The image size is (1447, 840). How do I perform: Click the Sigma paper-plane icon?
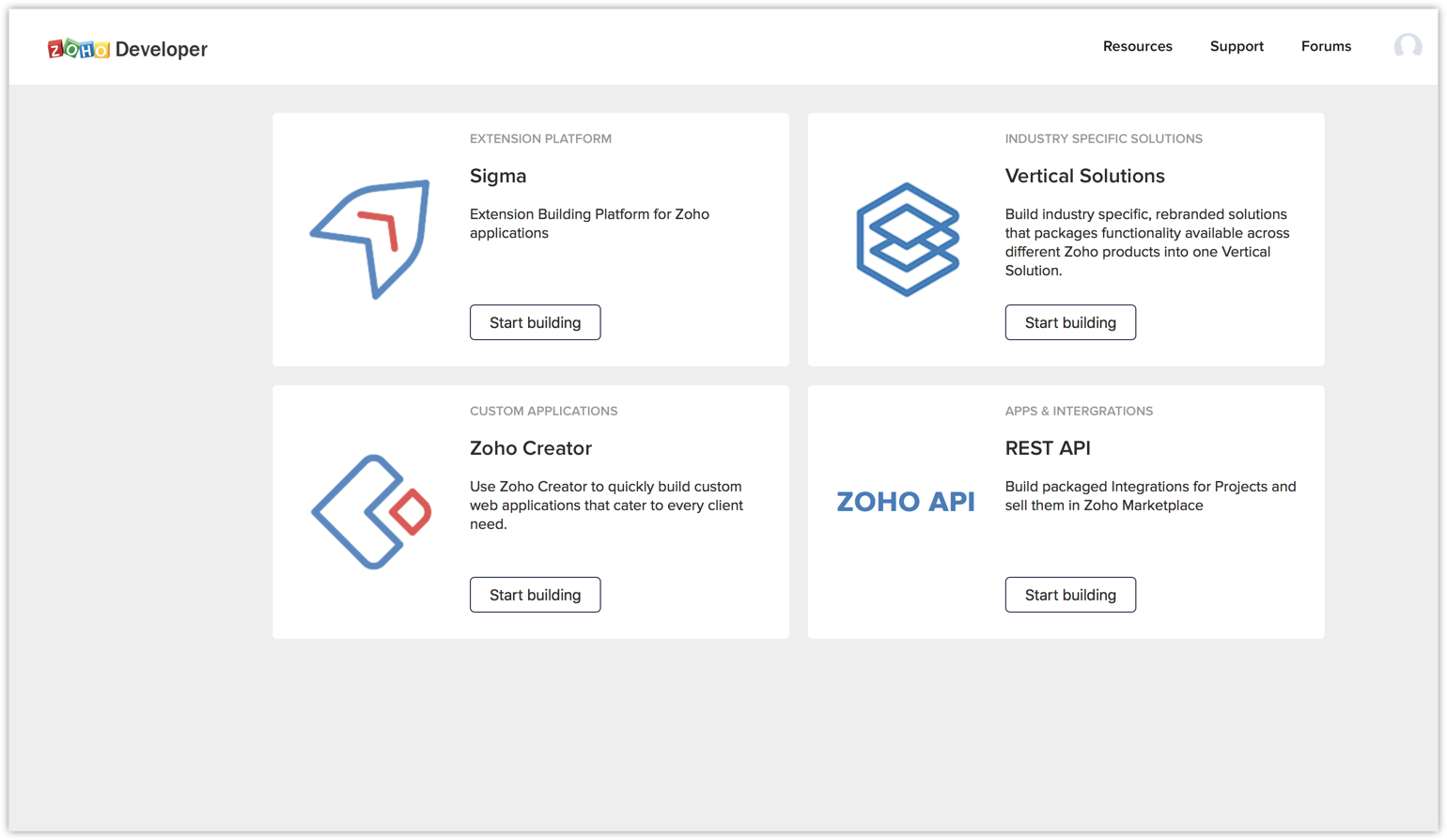click(x=370, y=239)
